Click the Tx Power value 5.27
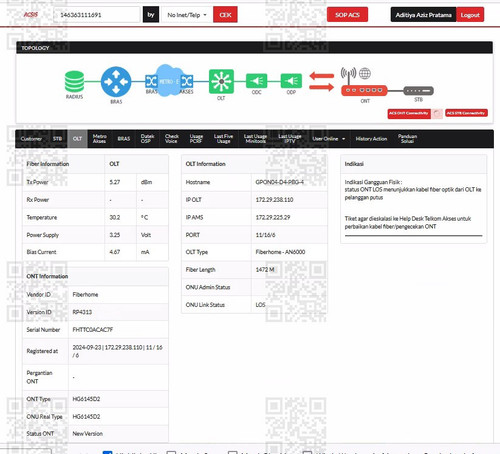Screen dimensions: 500x454 (x=115, y=182)
